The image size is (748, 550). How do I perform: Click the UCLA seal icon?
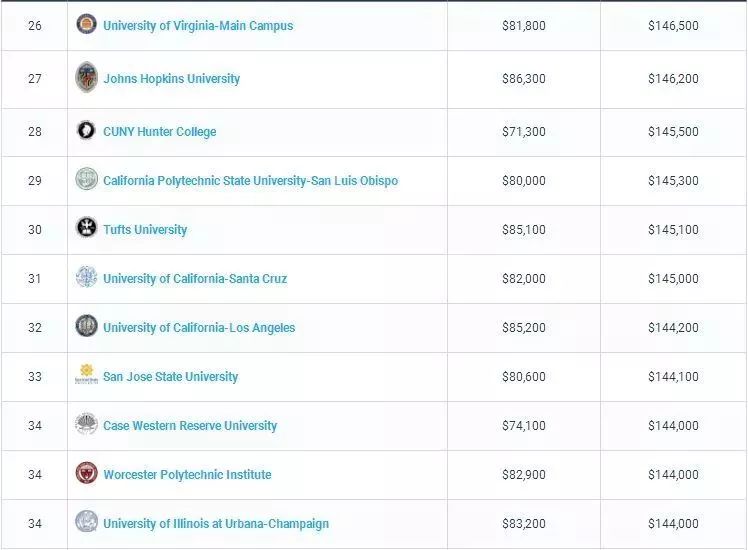click(x=87, y=327)
